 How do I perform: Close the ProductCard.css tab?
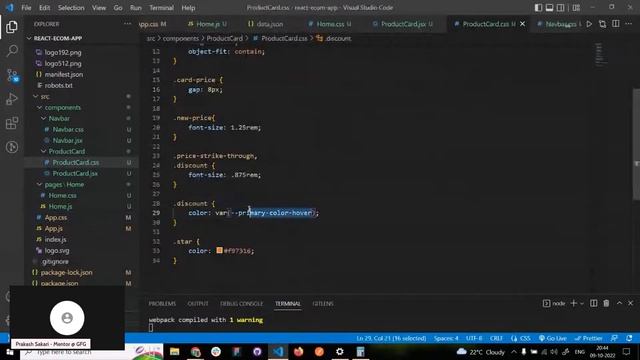click(x=522, y=24)
